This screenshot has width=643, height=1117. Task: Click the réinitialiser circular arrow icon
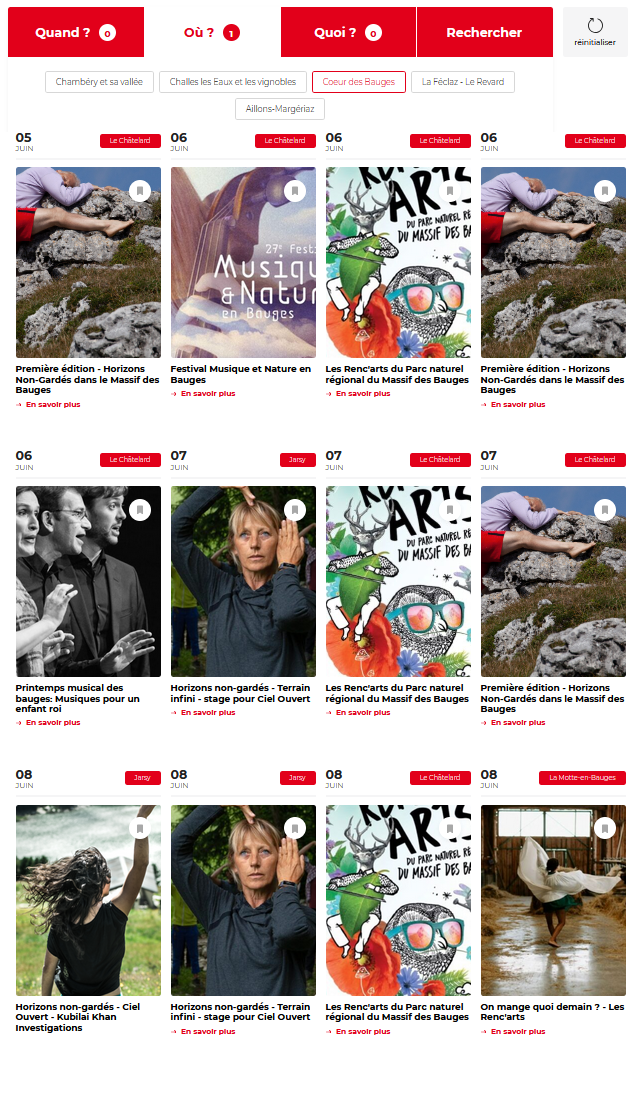coord(595,26)
